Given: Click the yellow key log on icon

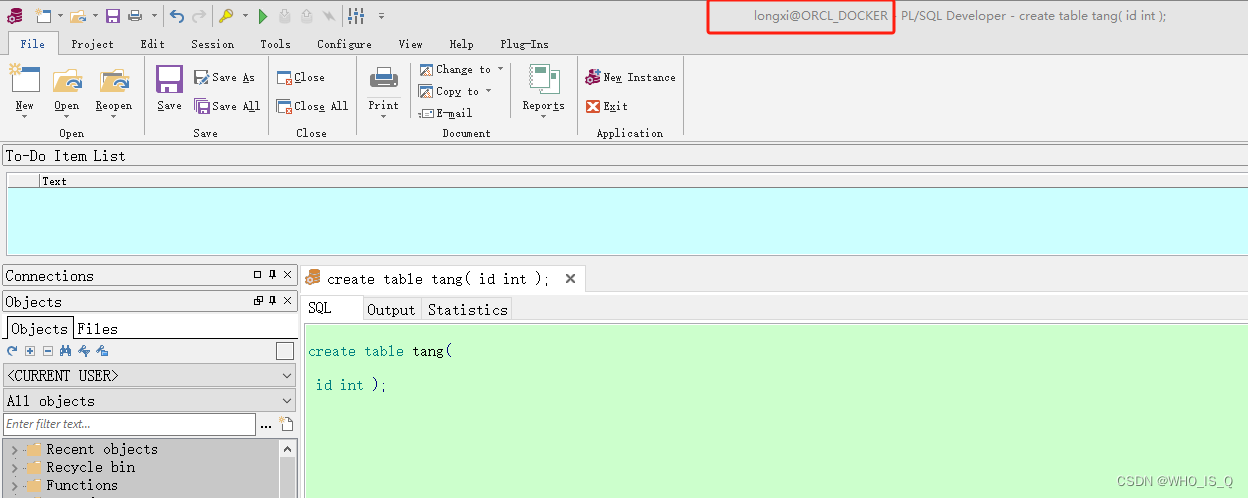Looking at the screenshot, I should [227, 16].
